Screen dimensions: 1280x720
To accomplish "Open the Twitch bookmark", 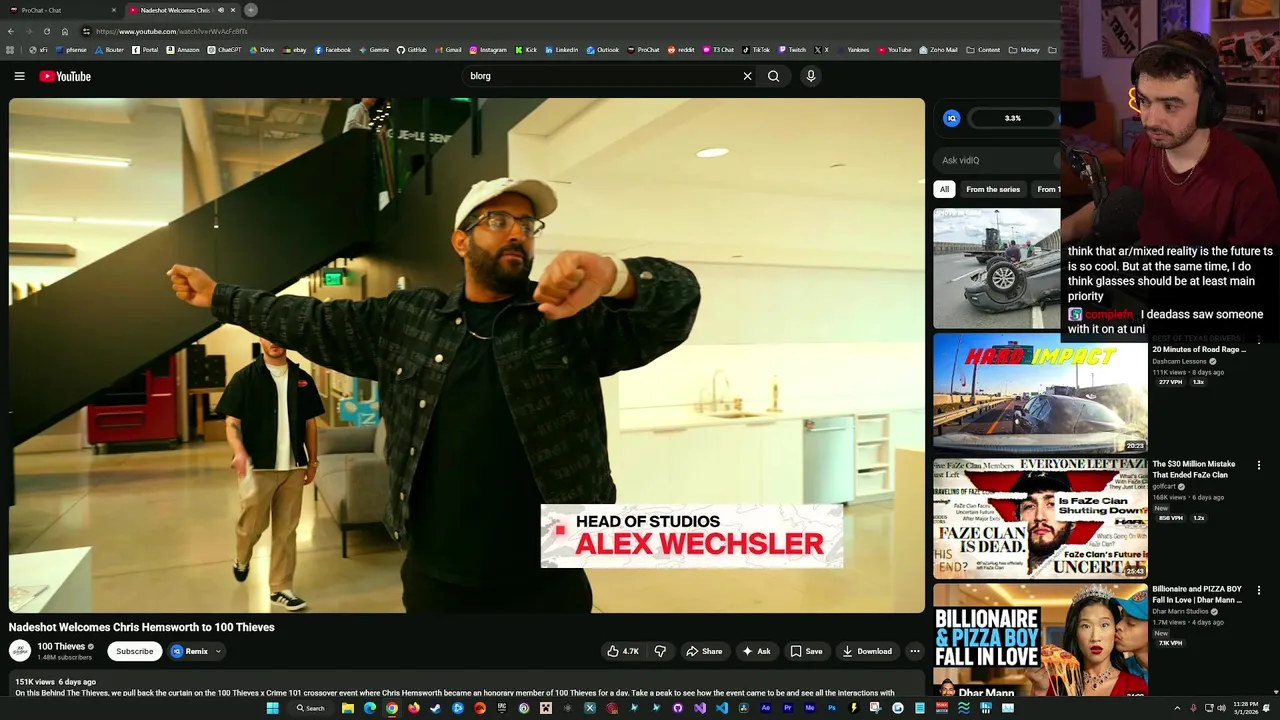I will point(792,50).
